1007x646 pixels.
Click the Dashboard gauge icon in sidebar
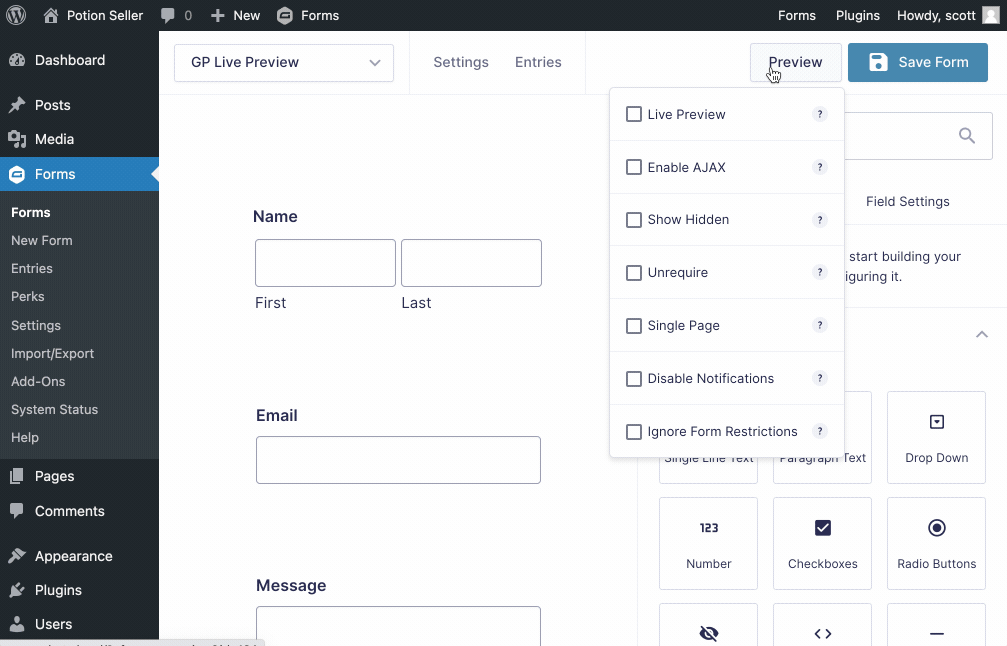click(17, 60)
